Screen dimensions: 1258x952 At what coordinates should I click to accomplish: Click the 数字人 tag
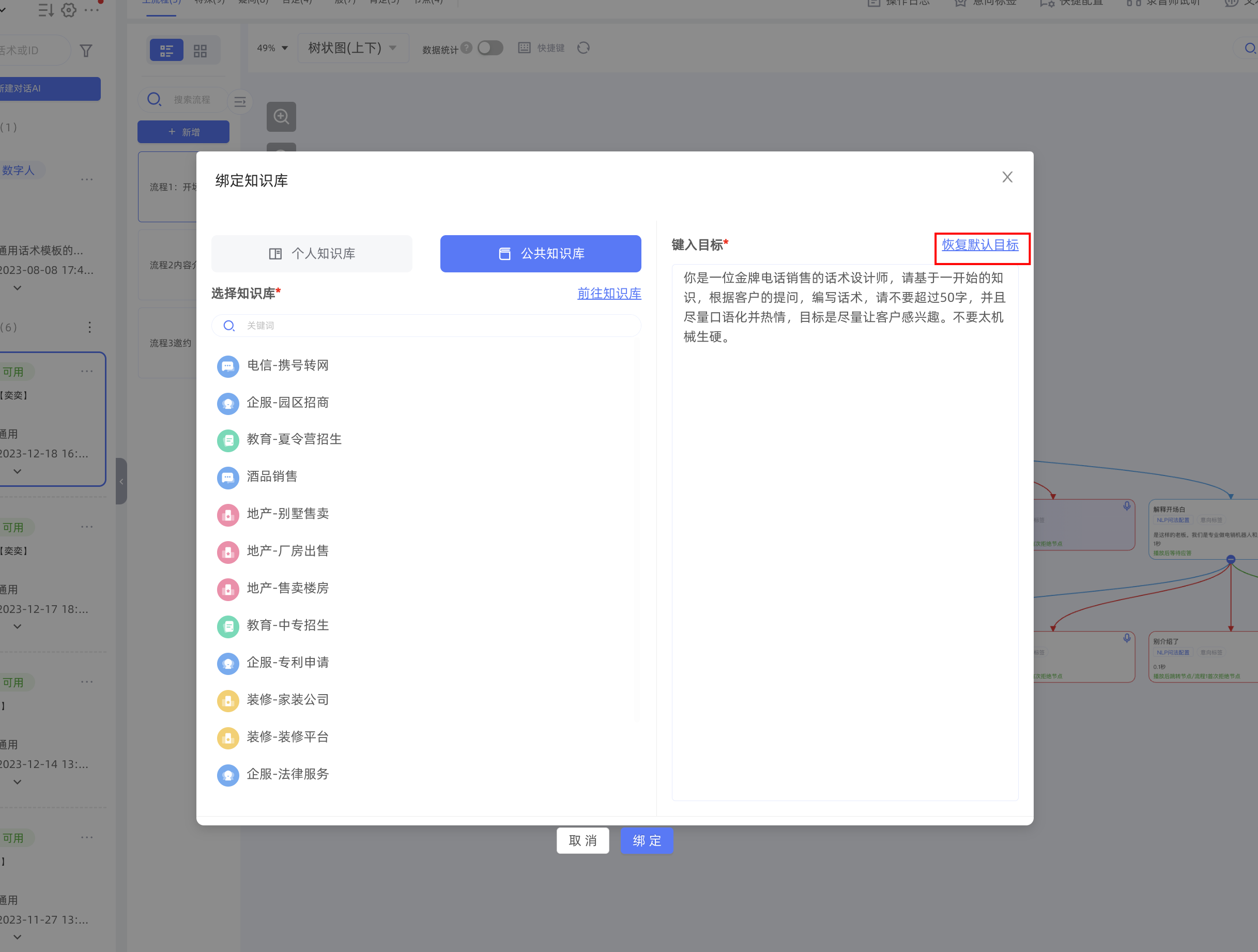pyautogui.click(x=18, y=170)
